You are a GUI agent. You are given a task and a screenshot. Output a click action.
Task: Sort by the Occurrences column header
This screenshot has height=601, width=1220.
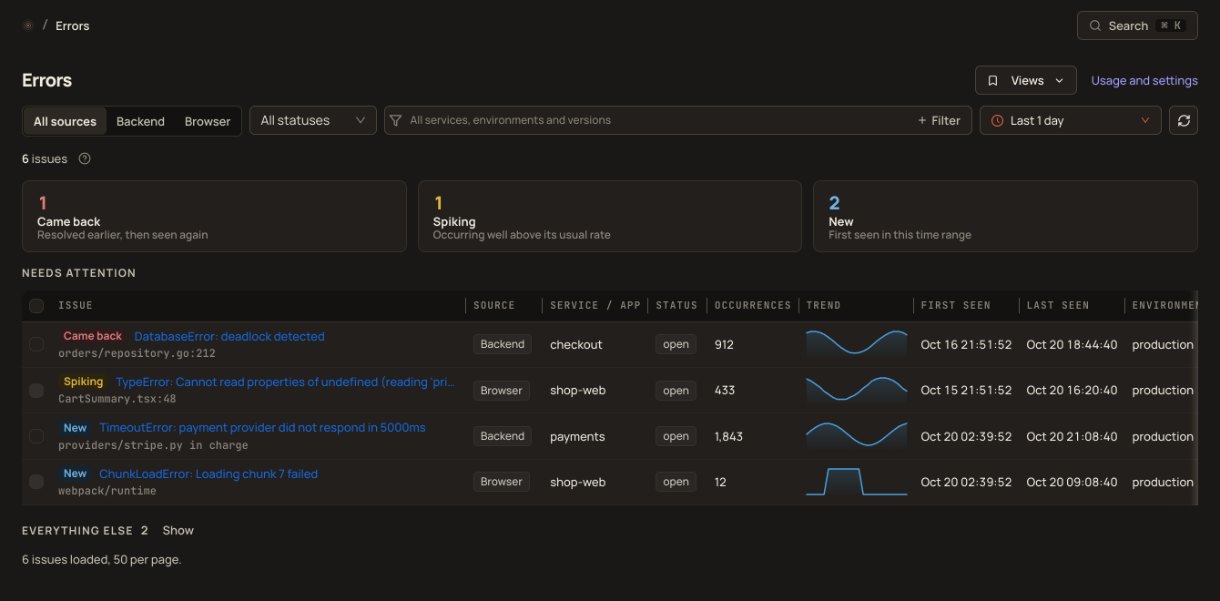(752, 305)
